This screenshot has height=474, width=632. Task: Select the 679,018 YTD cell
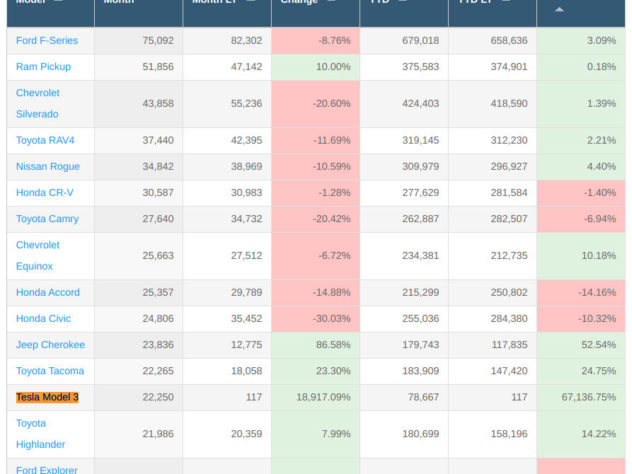[x=404, y=41]
